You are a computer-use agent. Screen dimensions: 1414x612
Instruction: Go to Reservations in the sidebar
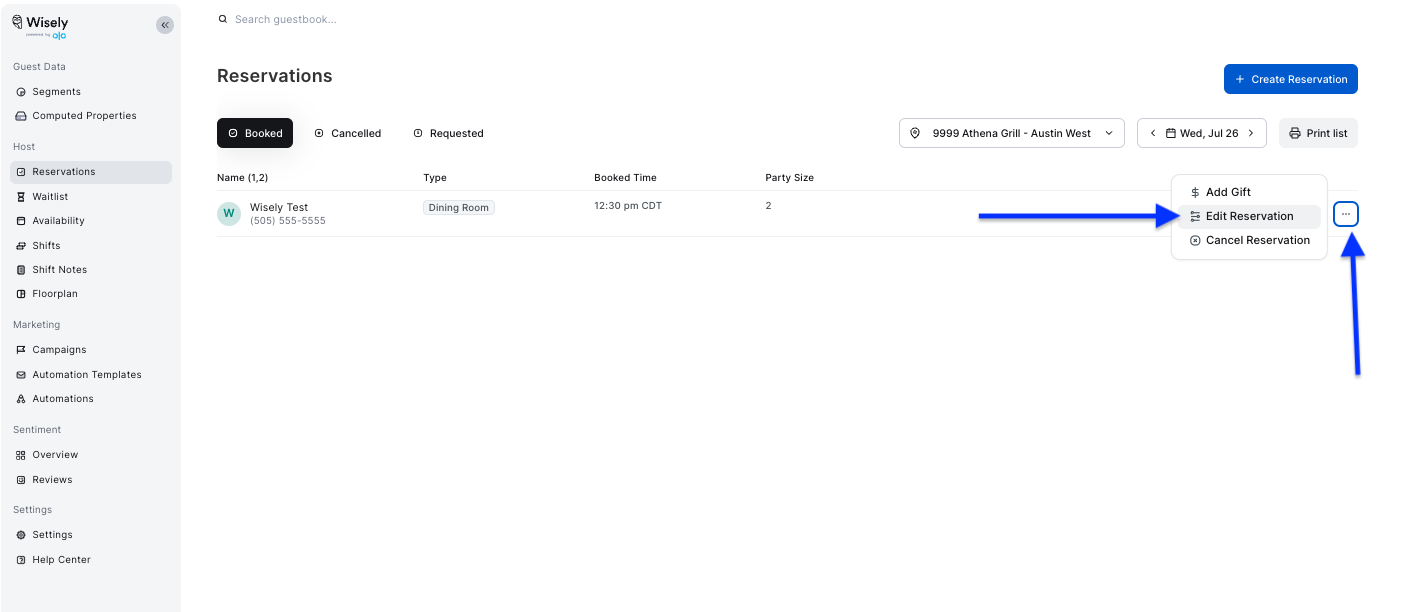click(91, 172)
